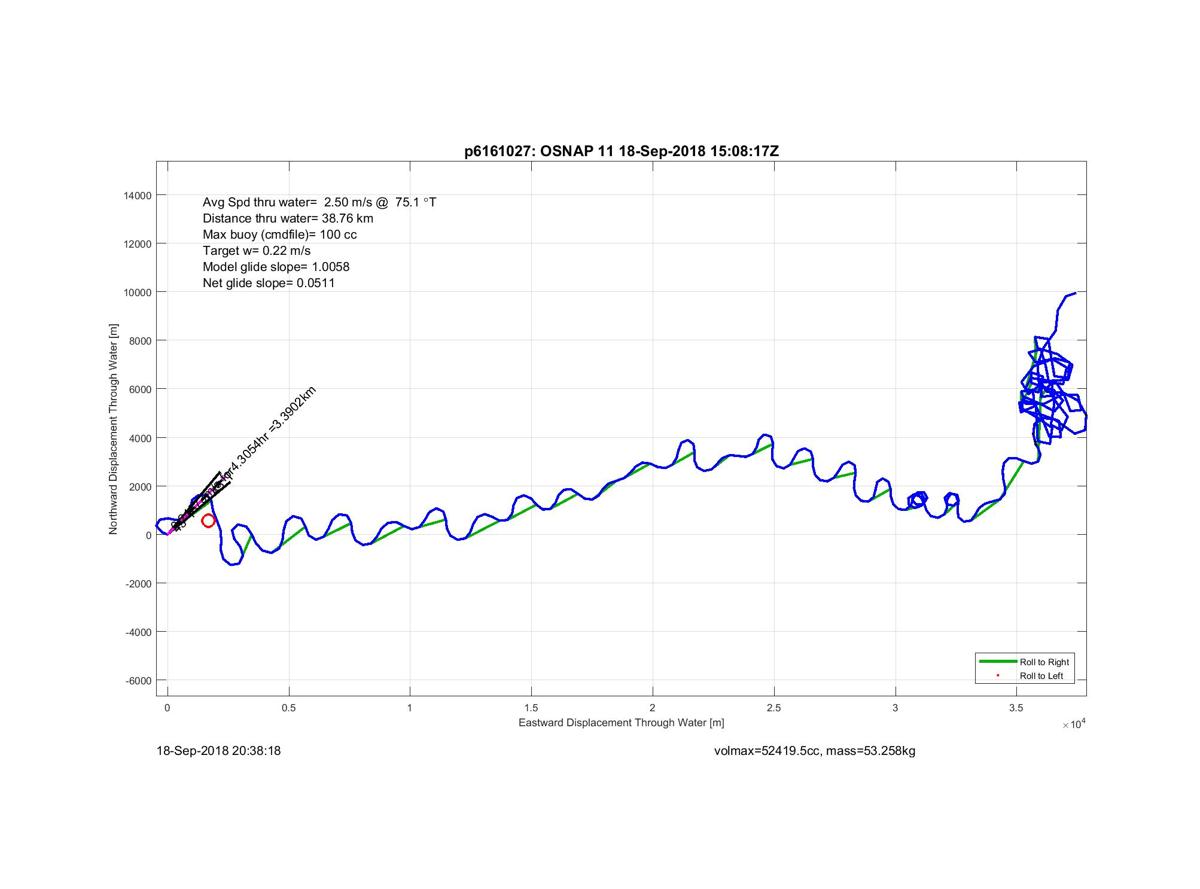Click the 2.5 x-axis tick label
The width and height of the screenshot is (1200, 889).
[774, 708]
